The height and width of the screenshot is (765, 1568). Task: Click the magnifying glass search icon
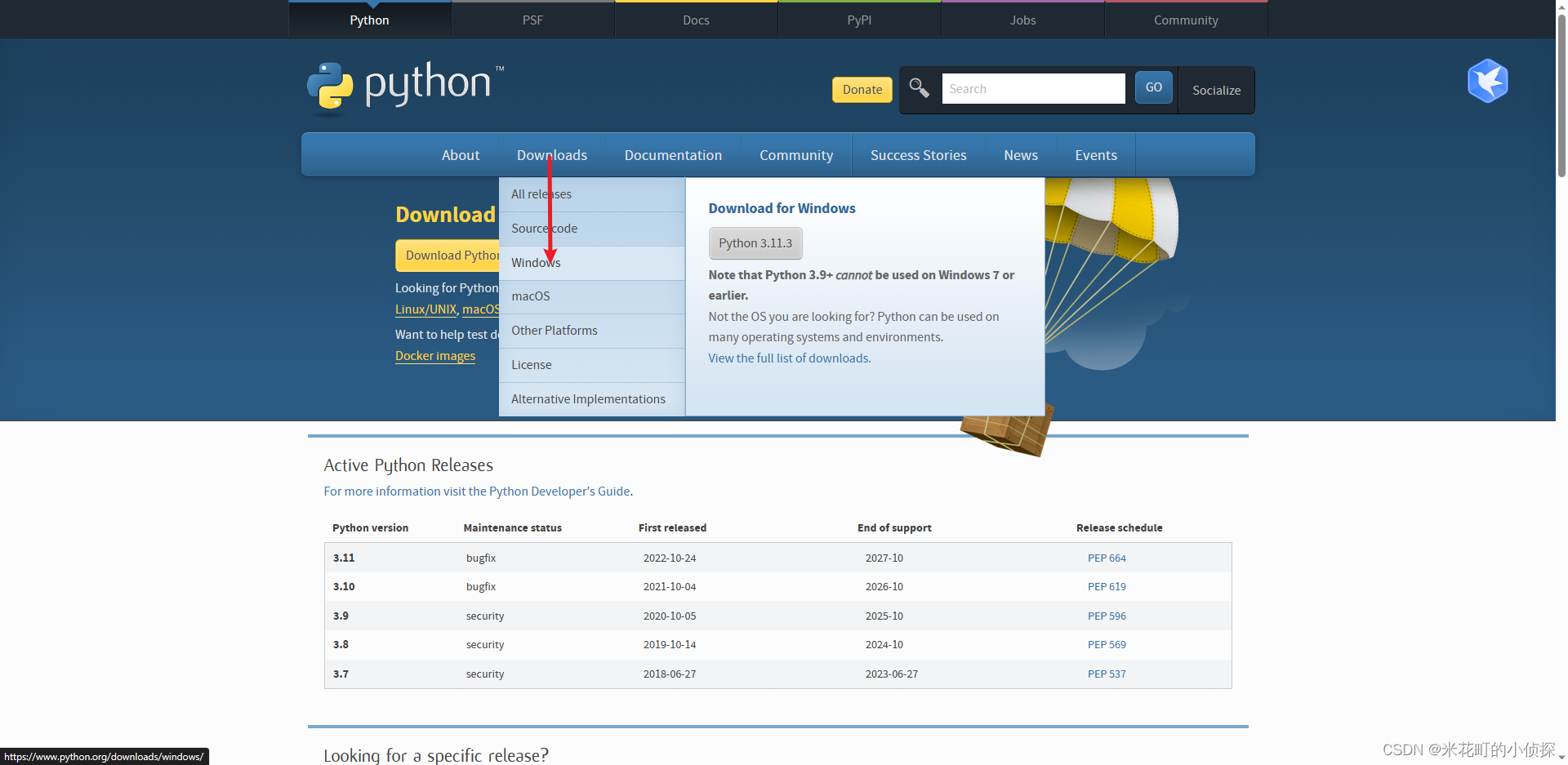920,88
